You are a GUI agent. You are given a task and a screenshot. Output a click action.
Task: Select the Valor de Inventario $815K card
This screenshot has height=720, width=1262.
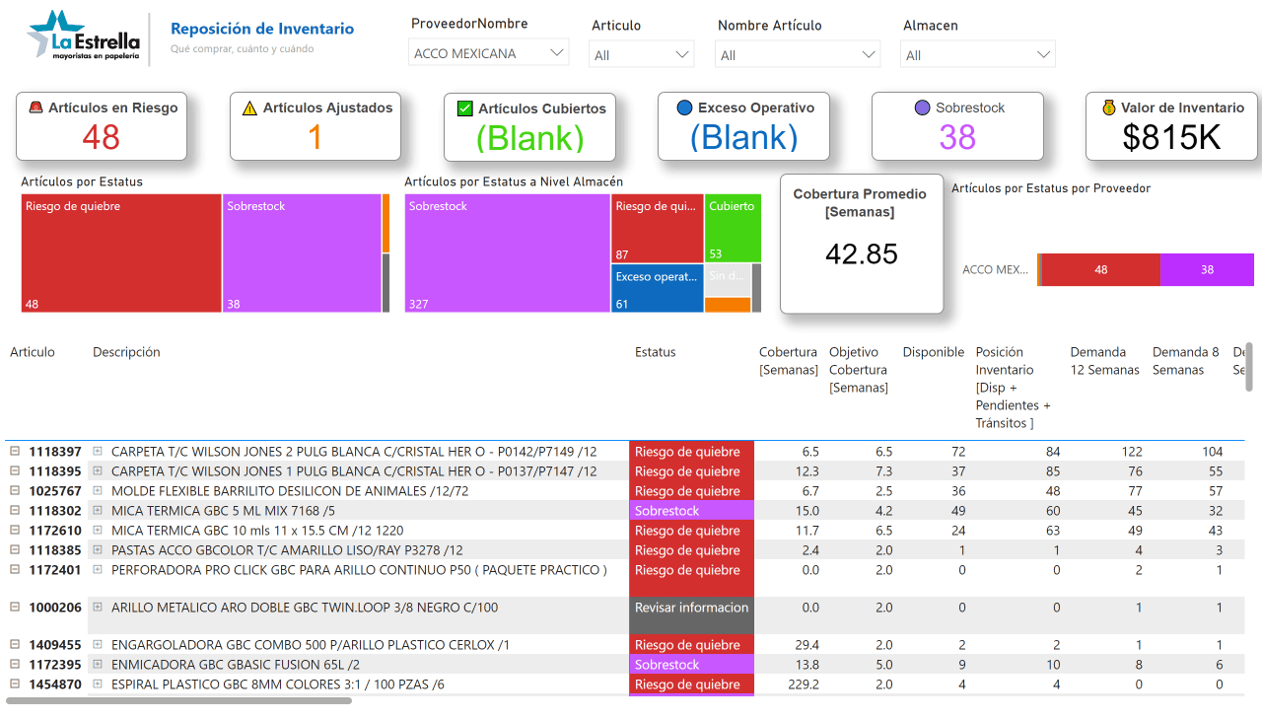1171,126
